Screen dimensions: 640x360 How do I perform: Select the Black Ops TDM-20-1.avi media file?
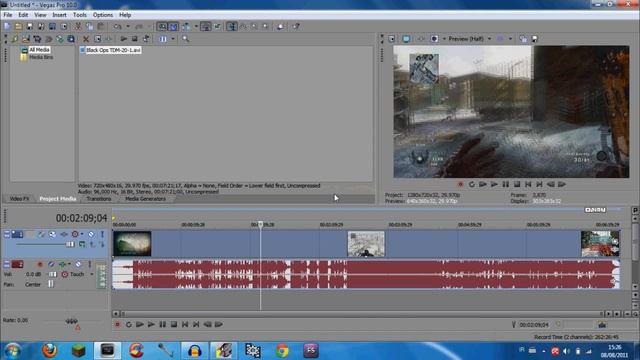click(113, 50)
